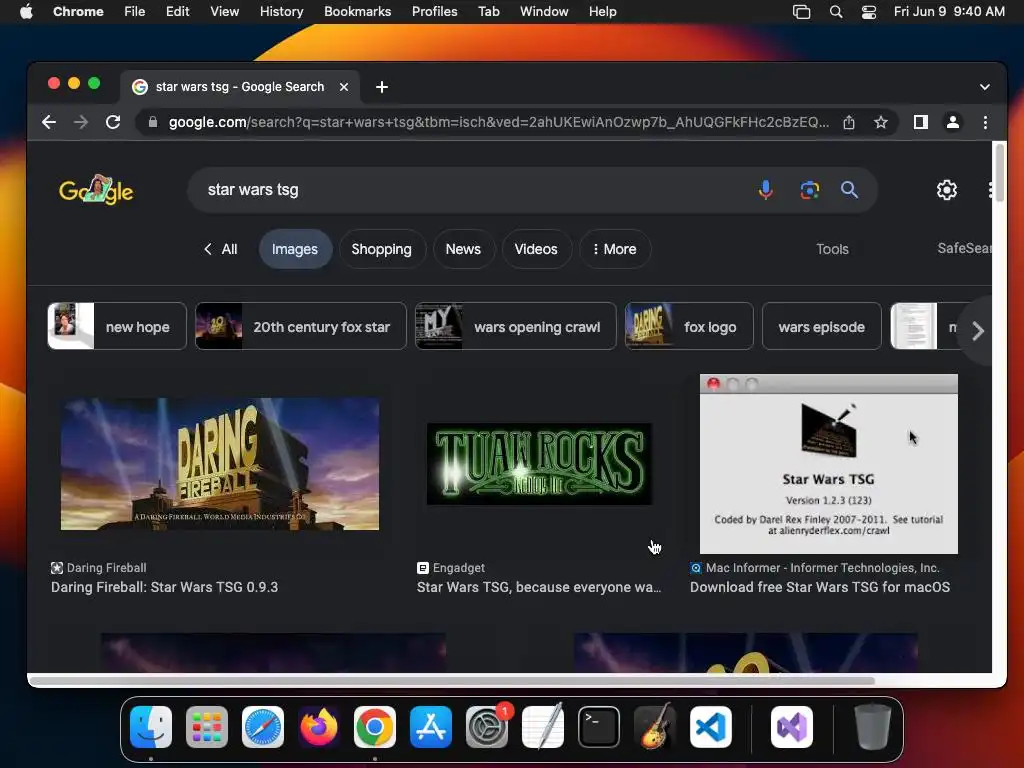Screen dimensions: 1024x768
Task: Launch Firefox from the Dock
Action: tap(319, 727)
